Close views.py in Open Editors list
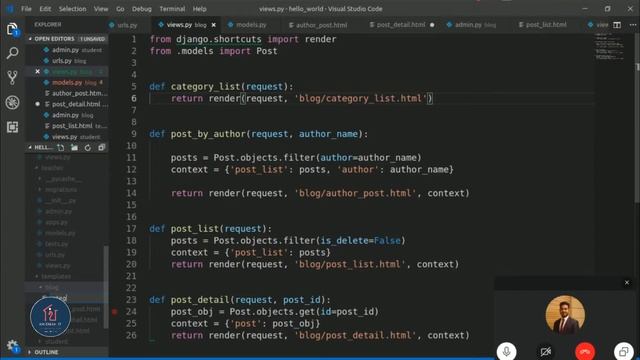The width and height of the screenshot is (640, 360). (x=38, y=71)
